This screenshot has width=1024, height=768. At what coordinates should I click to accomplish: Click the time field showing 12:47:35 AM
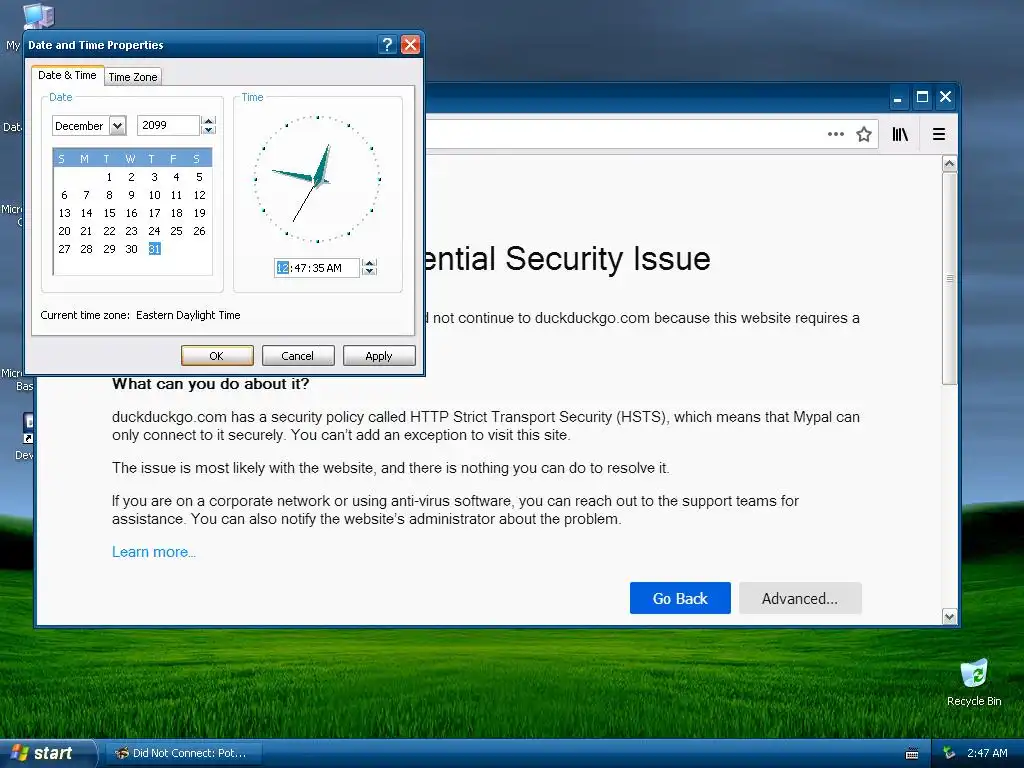(317, 268)
